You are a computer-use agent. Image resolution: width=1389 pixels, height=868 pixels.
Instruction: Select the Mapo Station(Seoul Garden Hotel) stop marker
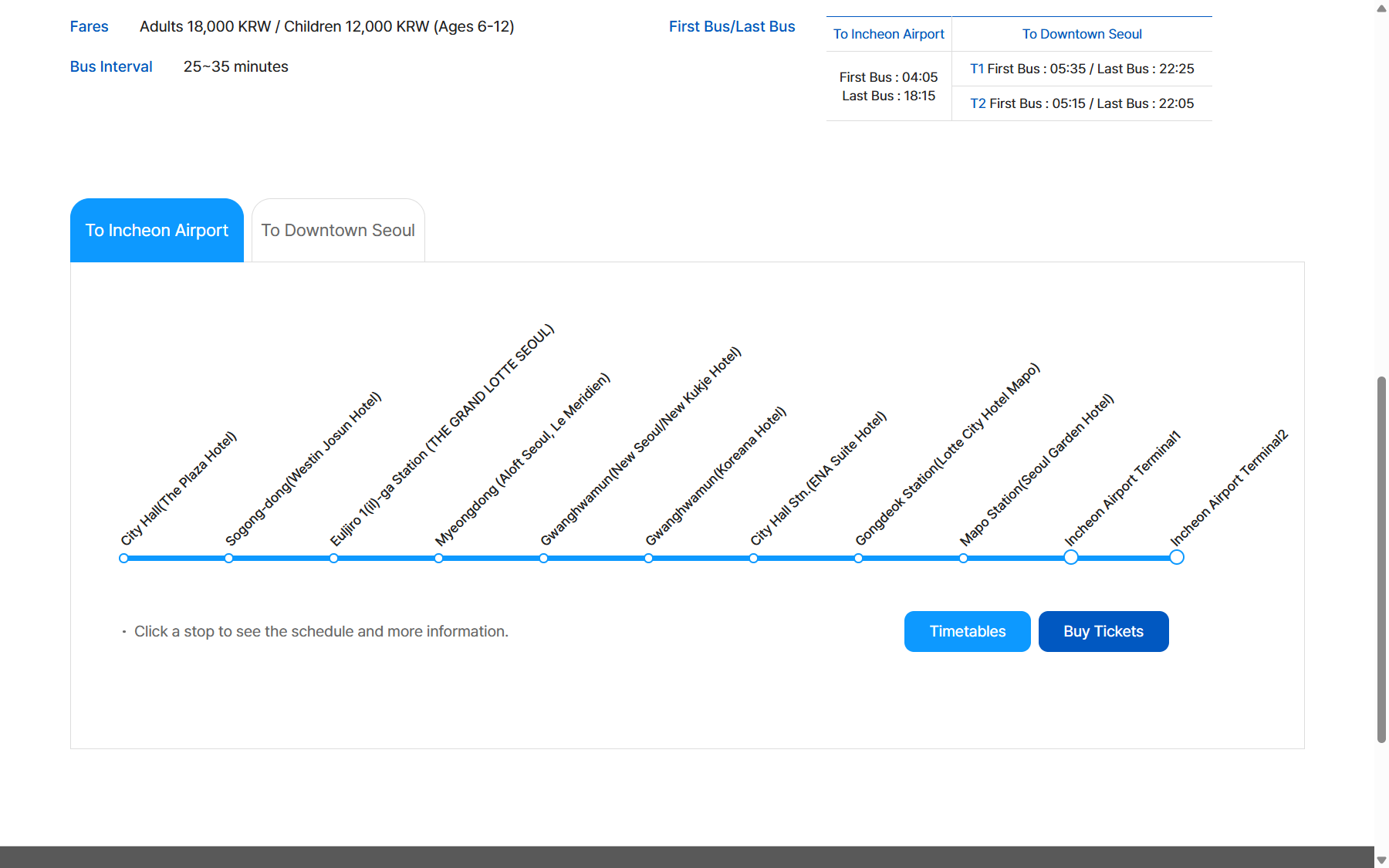(963, 558)
